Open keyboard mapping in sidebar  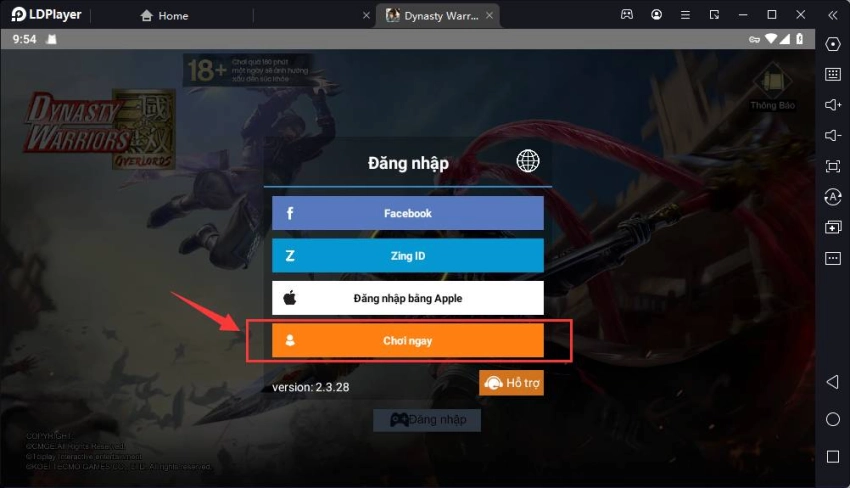coord(833,74)
